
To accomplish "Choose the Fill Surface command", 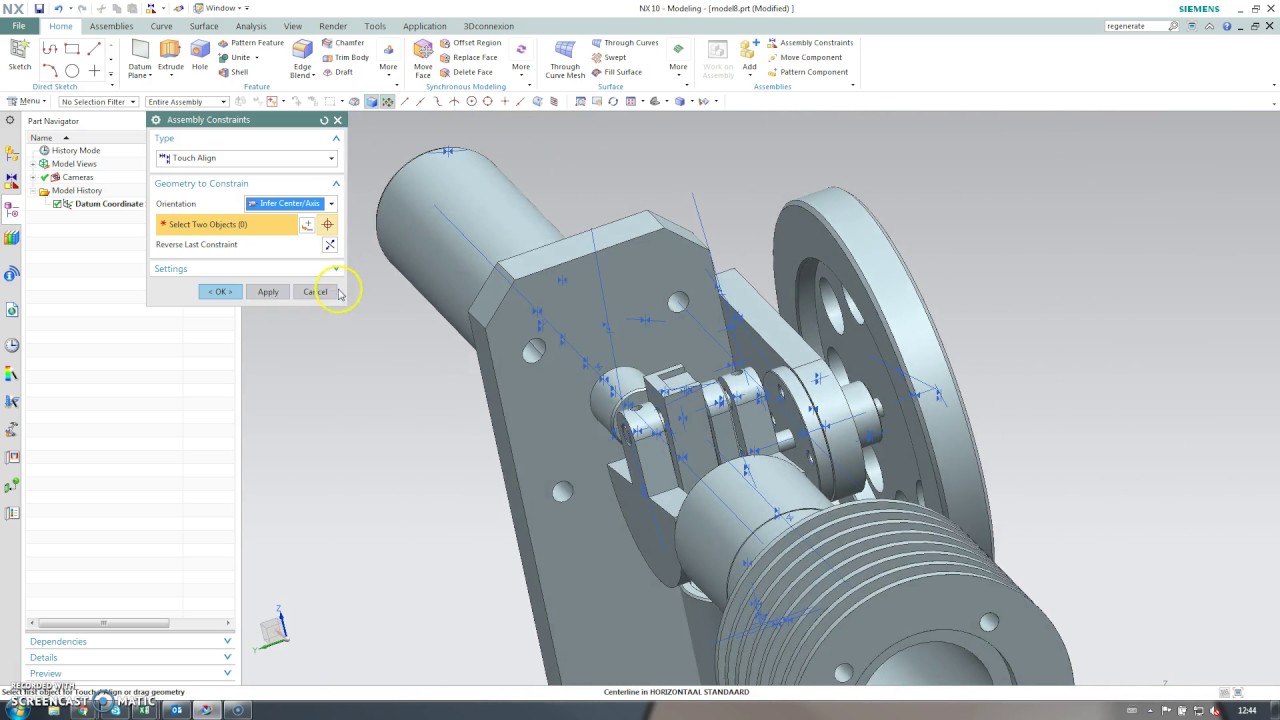I will [x=616, y=72].
